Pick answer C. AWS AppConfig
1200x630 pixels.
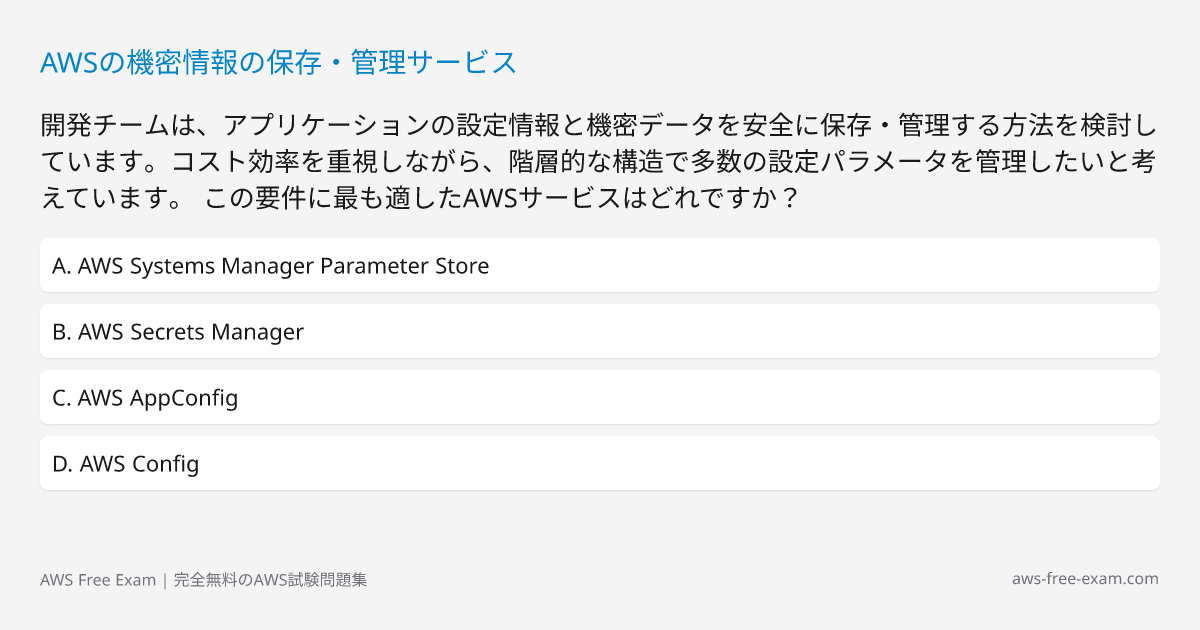tap(600, 397)
